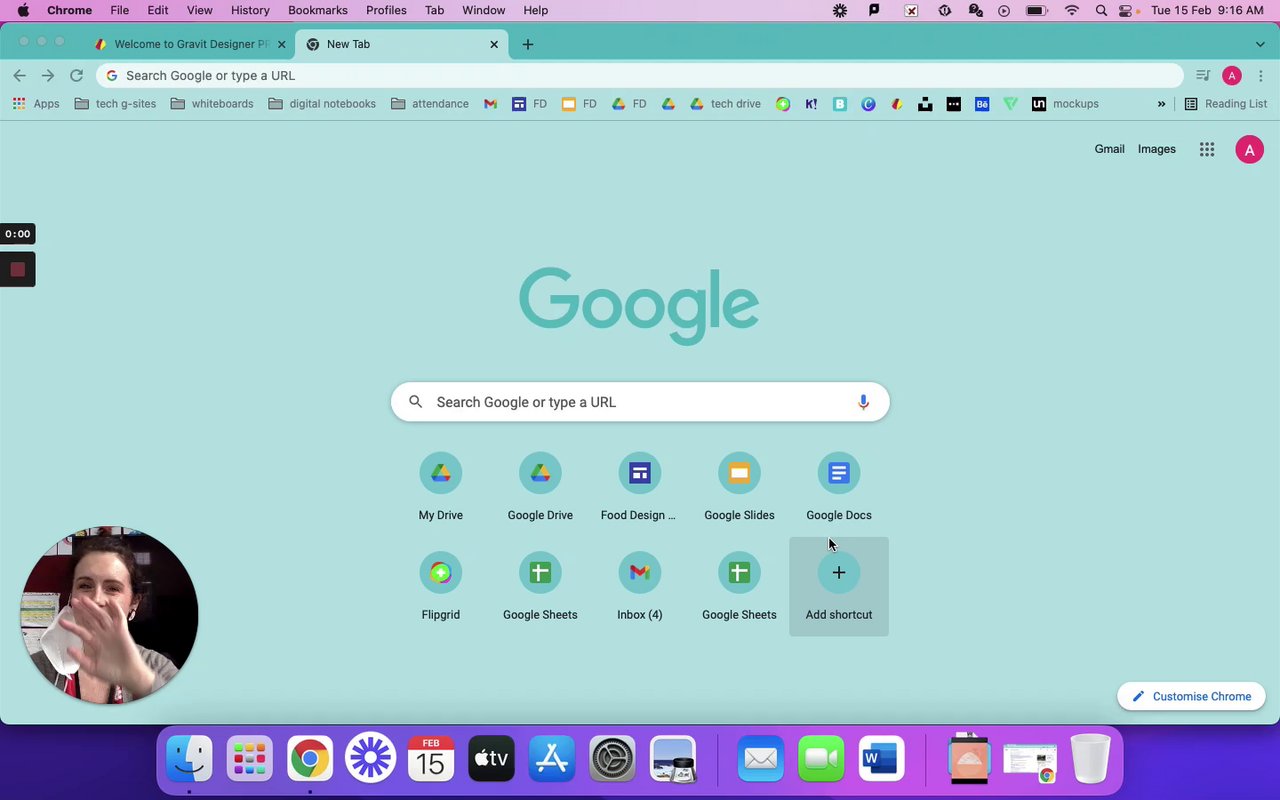Open the Trash in the Dock
The width and height of the screenshot is (1280, 800).
(x=1090, y=759)
